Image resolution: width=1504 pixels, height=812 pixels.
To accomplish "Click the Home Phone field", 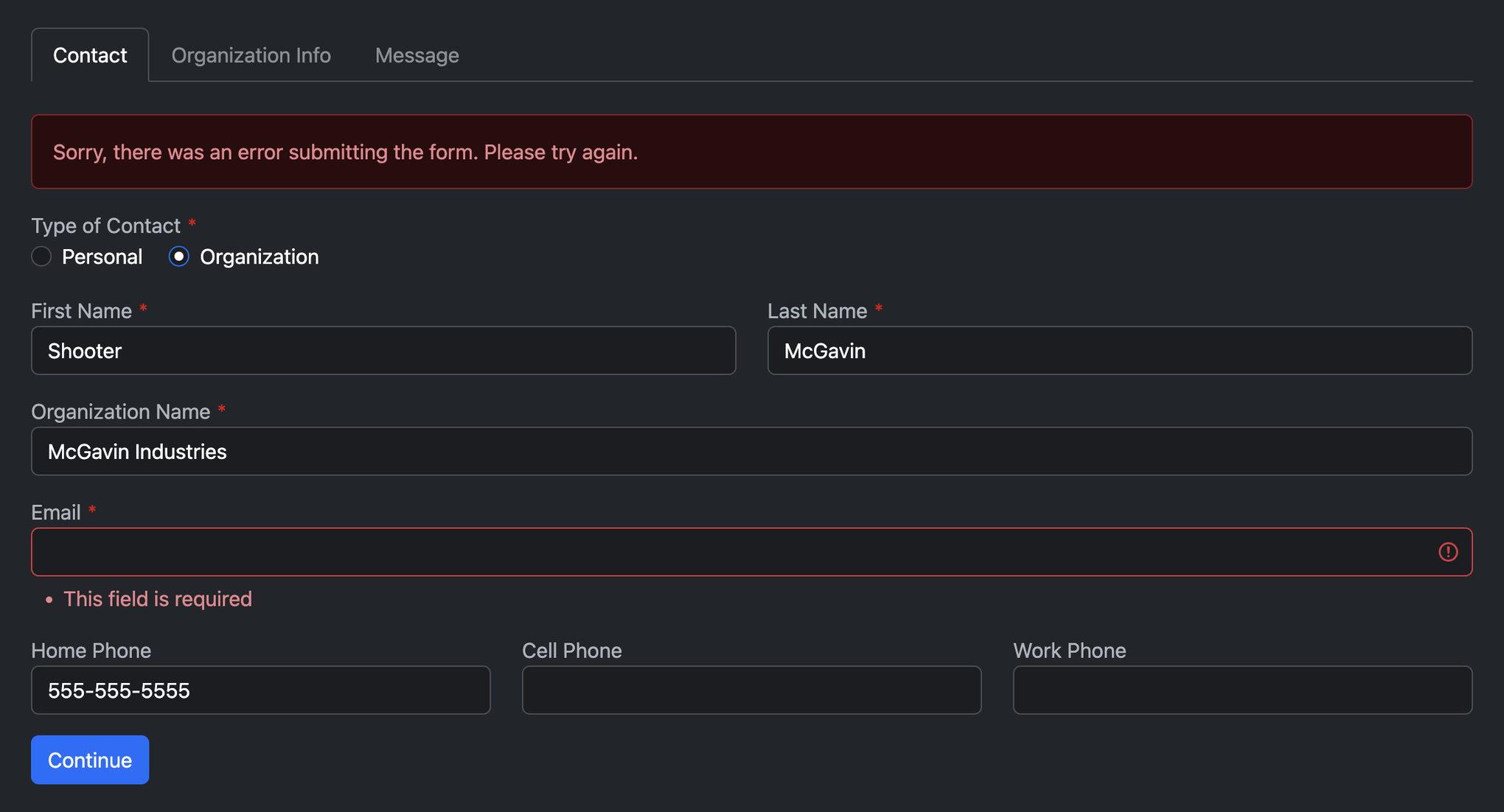I will click(261, 690).
